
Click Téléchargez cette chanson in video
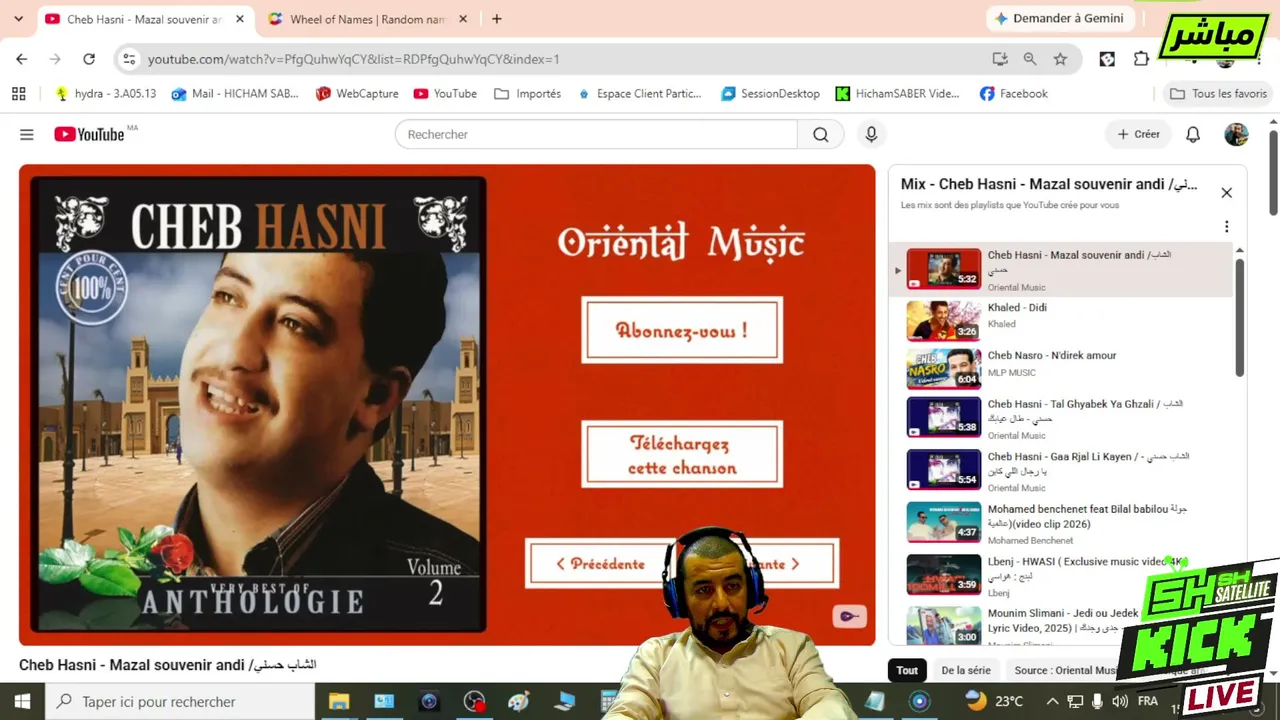tap(682, 455)
